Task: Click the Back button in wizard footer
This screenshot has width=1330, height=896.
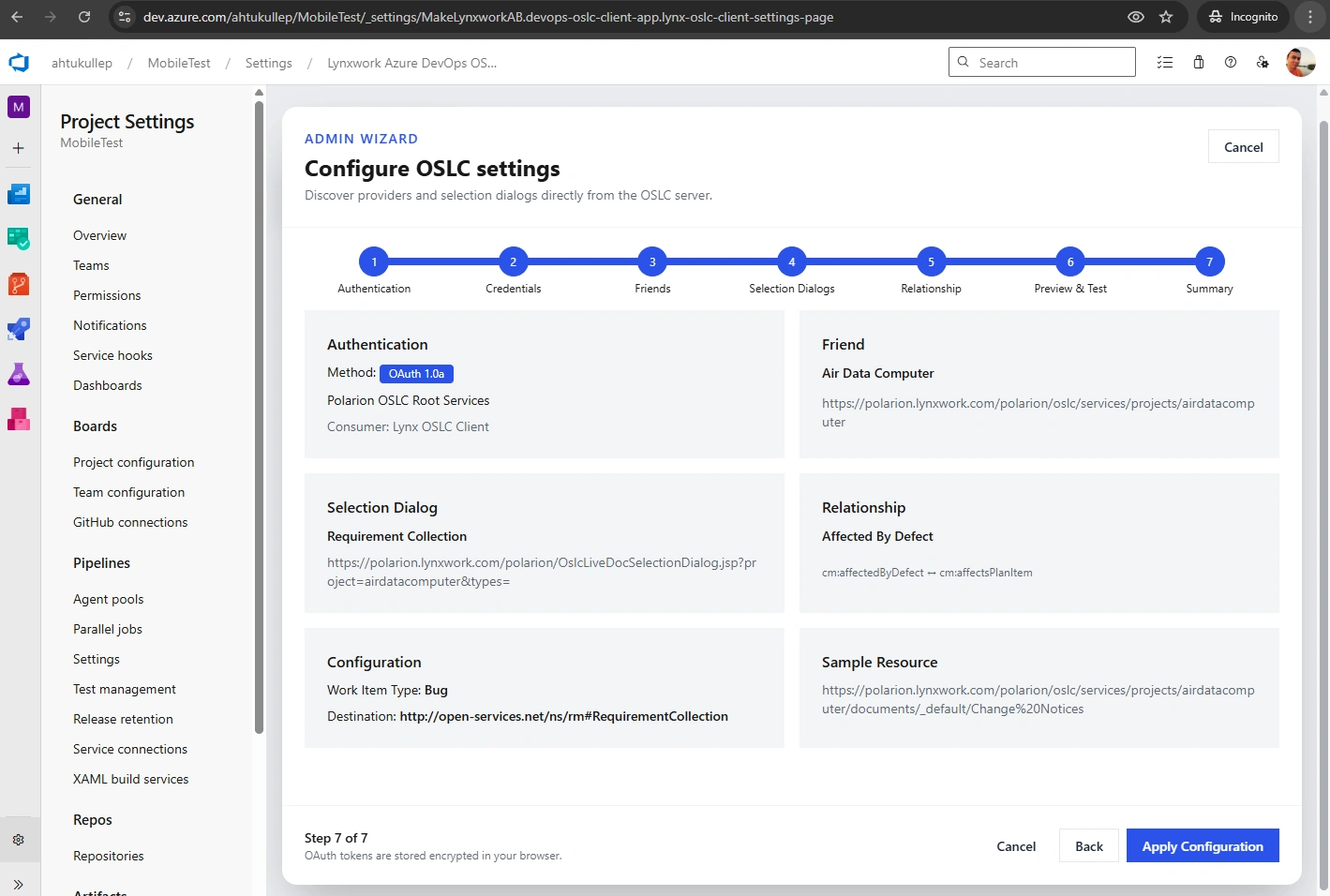Action: (x=1089, y=846)
